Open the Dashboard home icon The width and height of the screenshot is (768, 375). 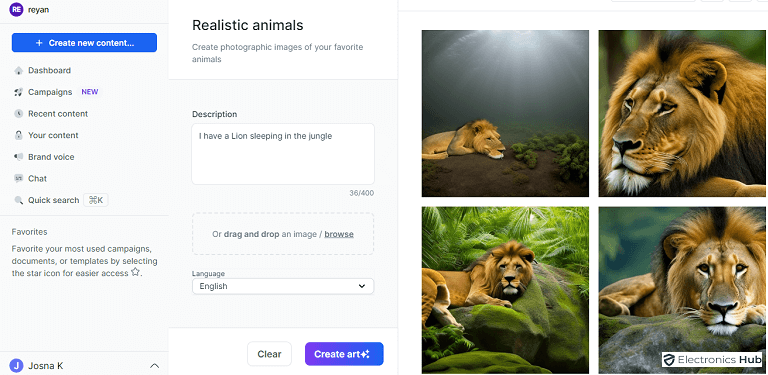point(19,70)
